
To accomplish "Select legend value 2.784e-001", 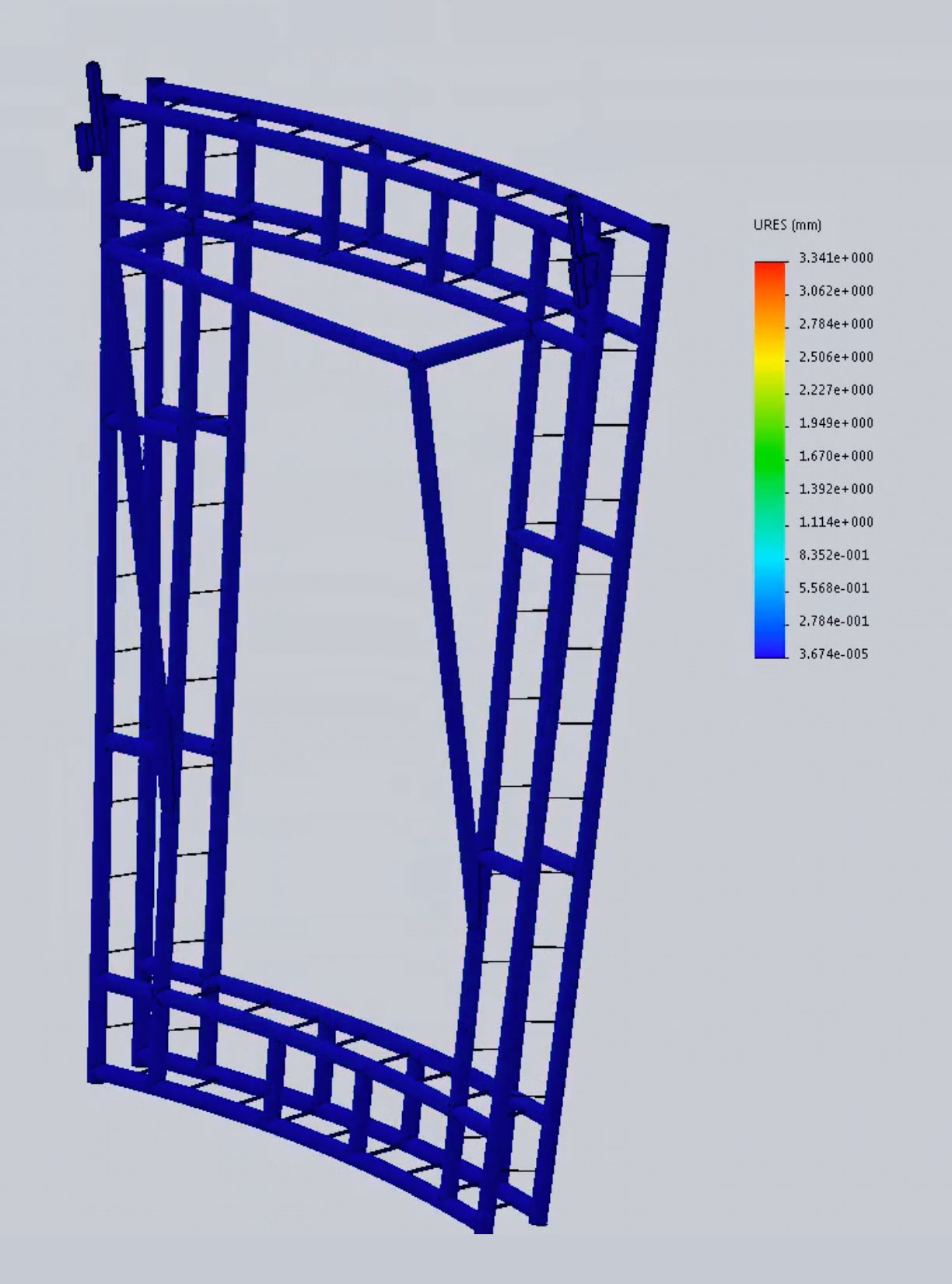I will pyautogui.click(x=835, y=621).
